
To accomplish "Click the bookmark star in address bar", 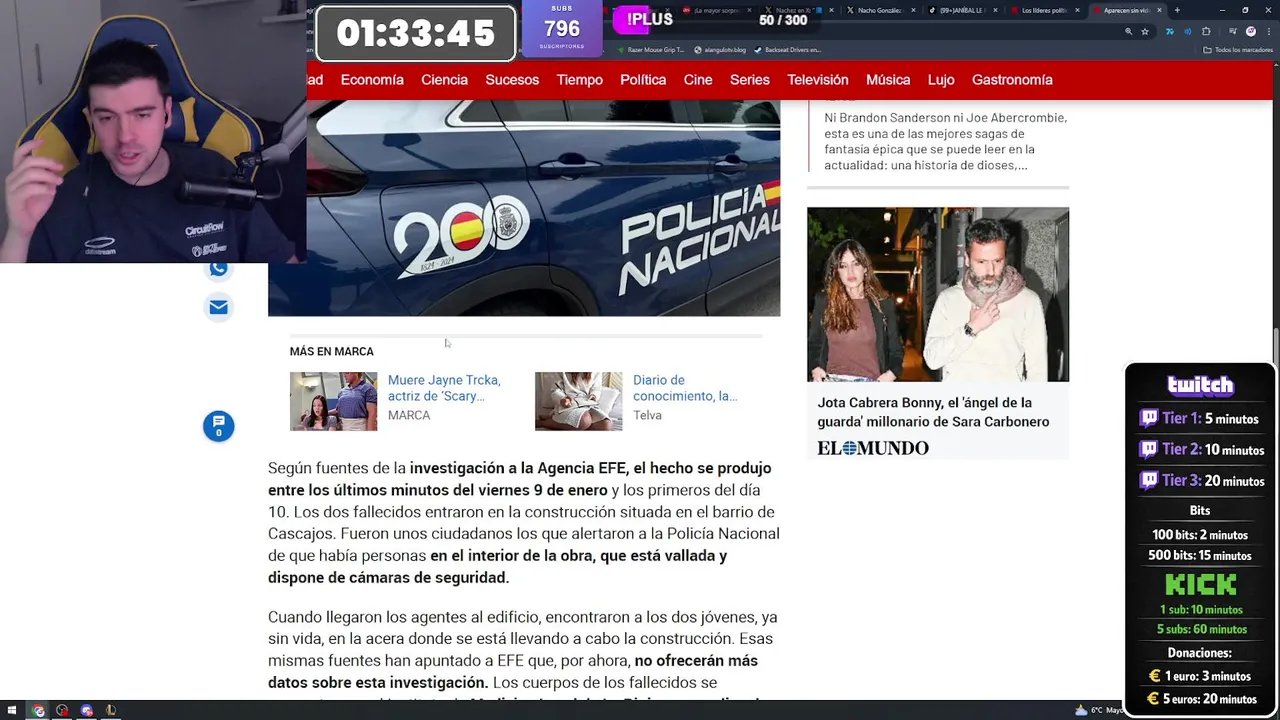I will click(1145, 31).
